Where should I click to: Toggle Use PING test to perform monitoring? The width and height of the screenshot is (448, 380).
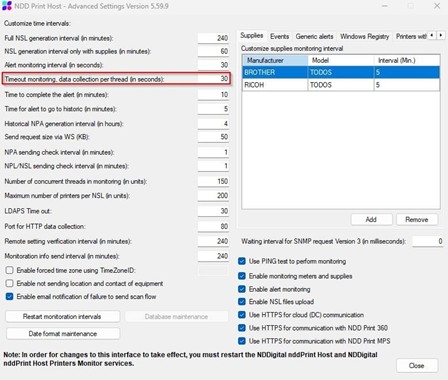click(x=242, y=261)
